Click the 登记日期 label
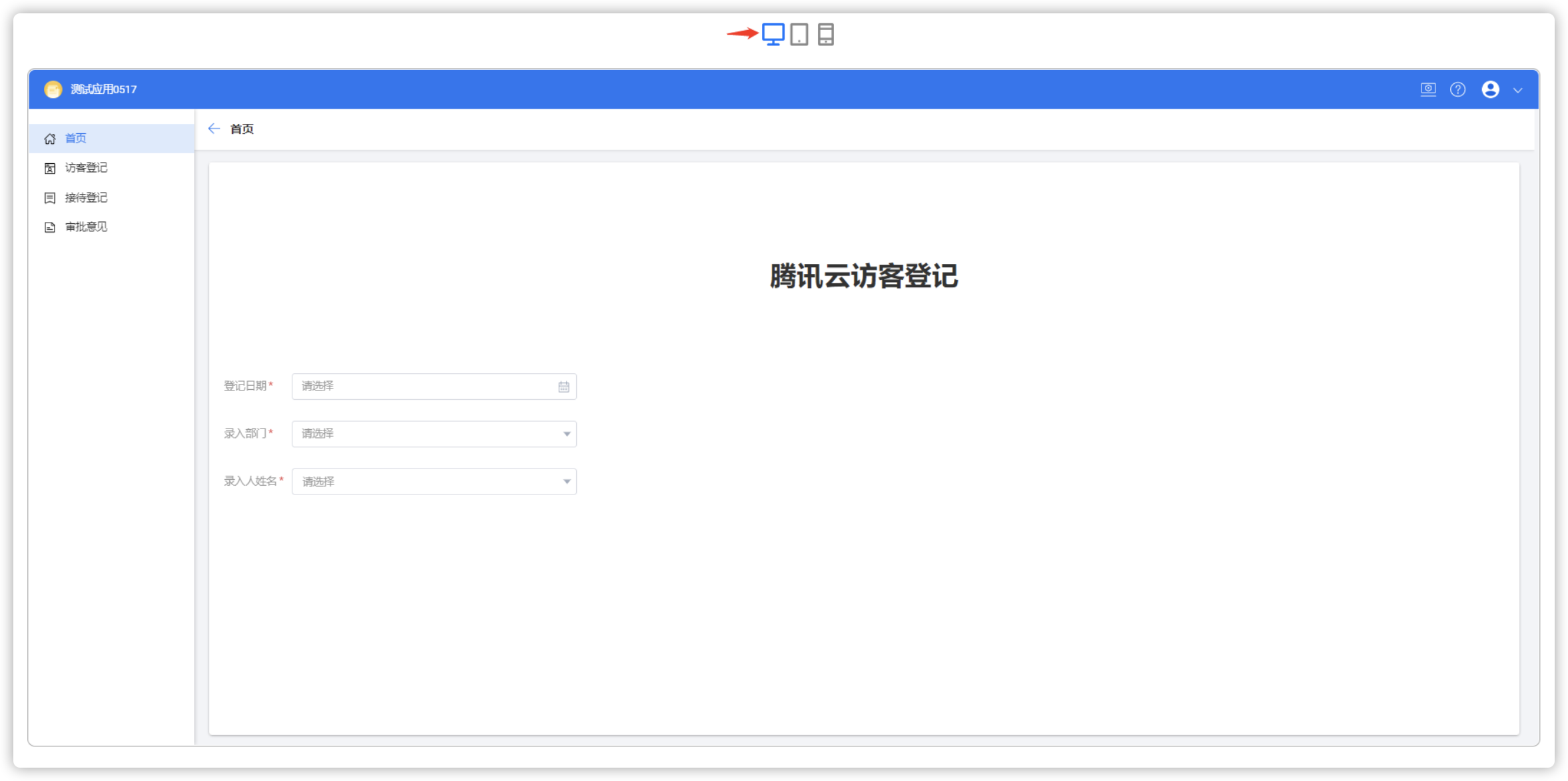 point(245,386)
